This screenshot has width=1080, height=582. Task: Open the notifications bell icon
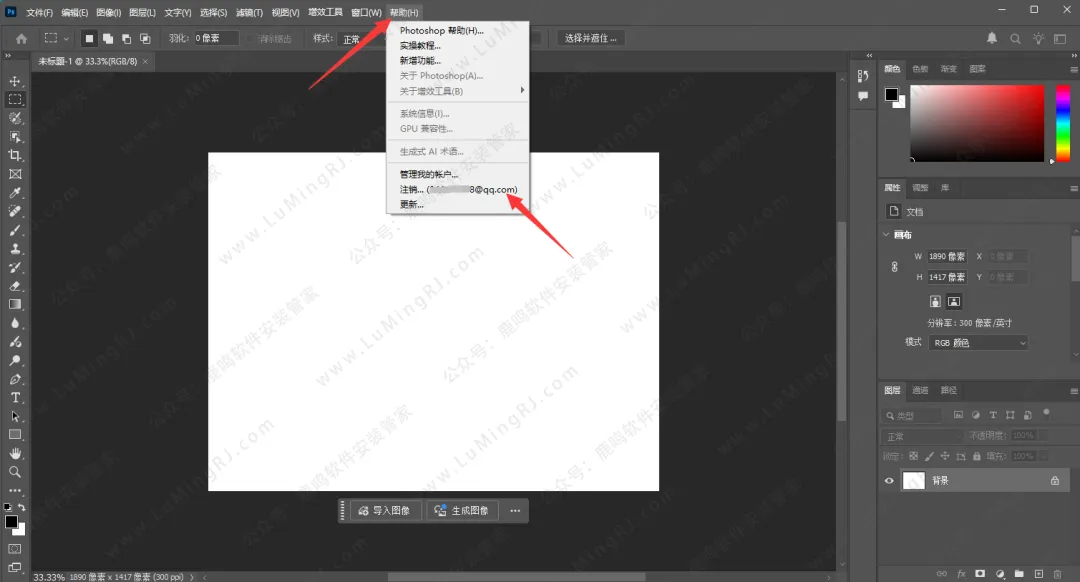tap(992, 39)
